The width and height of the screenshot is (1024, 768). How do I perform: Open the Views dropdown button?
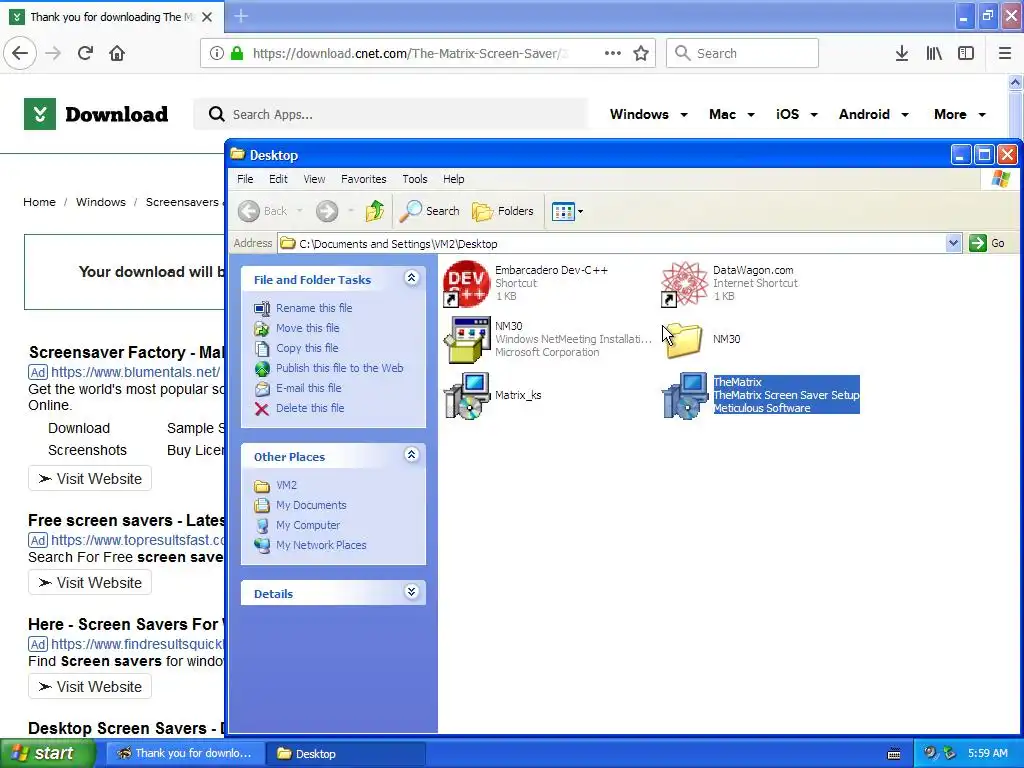pyautogui.click(x=567, y=211)
